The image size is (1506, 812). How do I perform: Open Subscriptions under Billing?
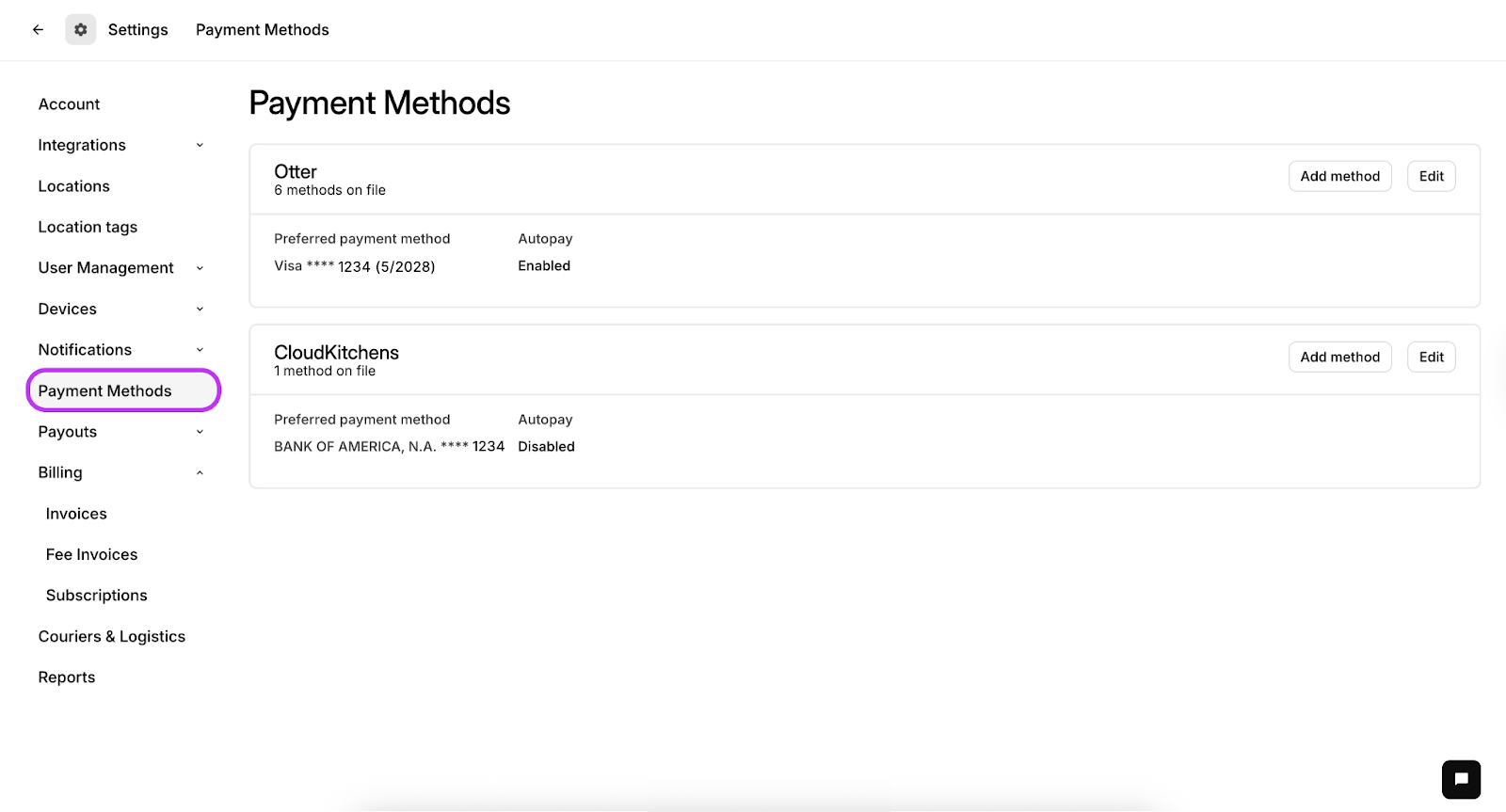pyautogui.click(x=96, y=596)
